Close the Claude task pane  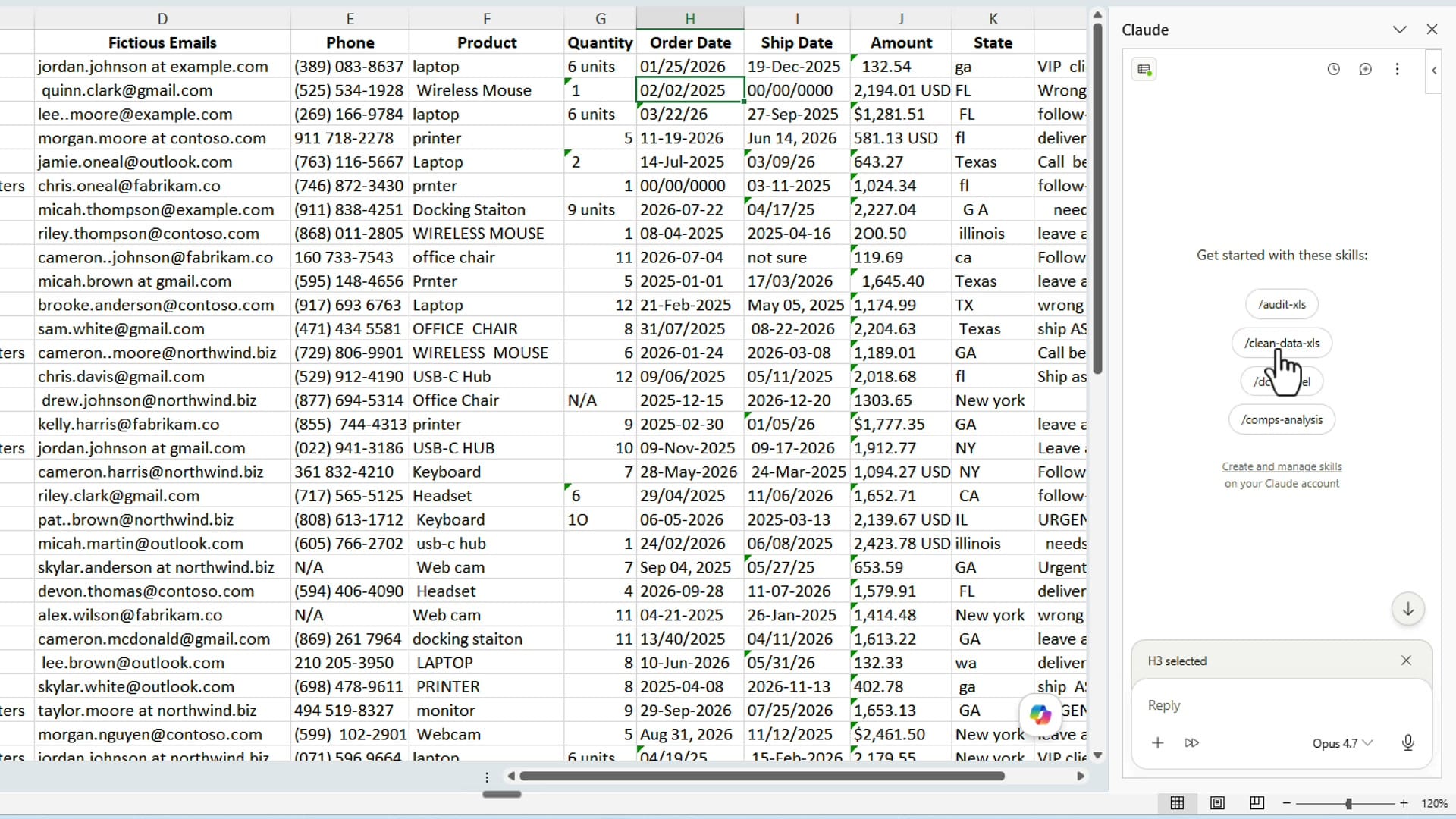point(1432,30)
